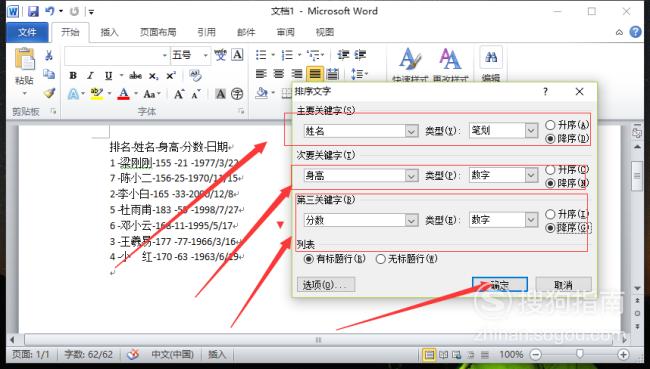Select descending for third keyword

(550, 228)
